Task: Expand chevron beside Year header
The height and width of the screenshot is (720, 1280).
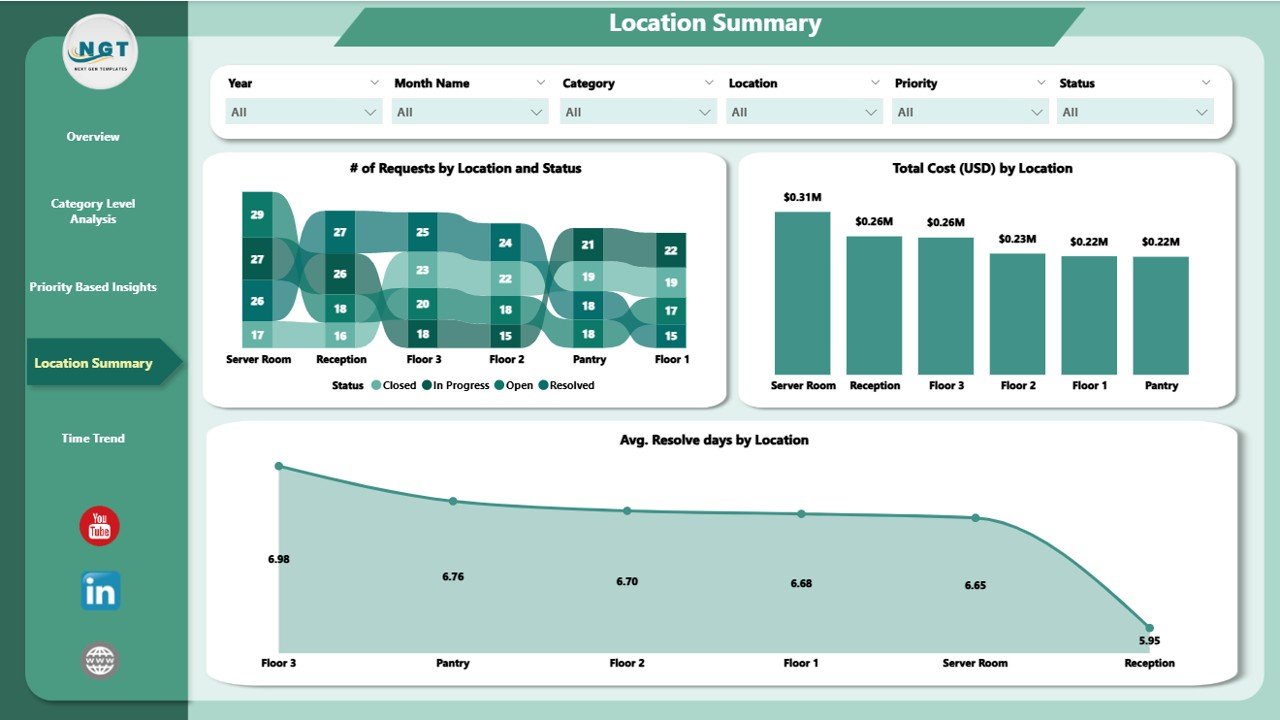Action: click(x=374, y=83)
